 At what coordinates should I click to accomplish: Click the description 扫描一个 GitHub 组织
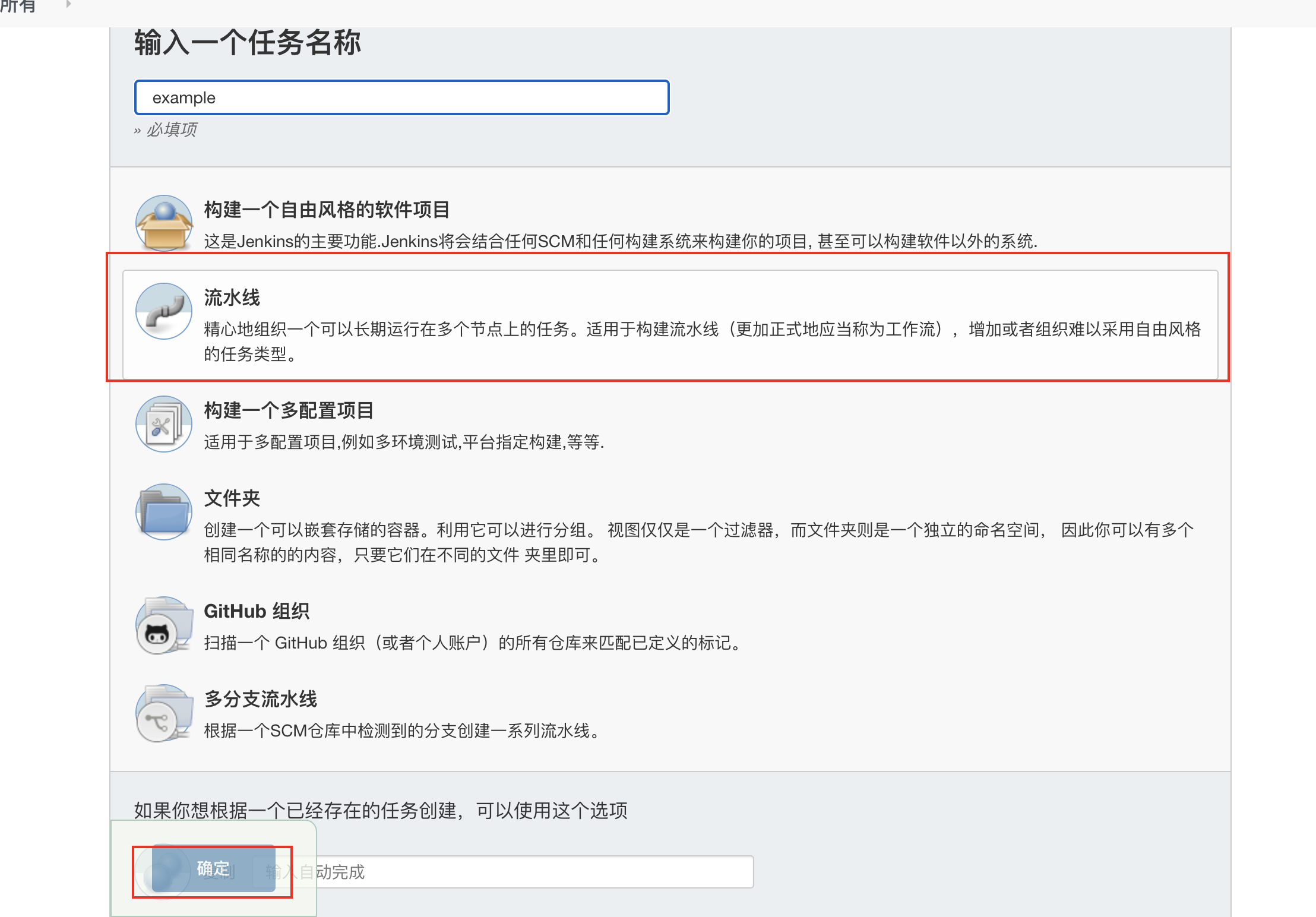click(473, 643)
